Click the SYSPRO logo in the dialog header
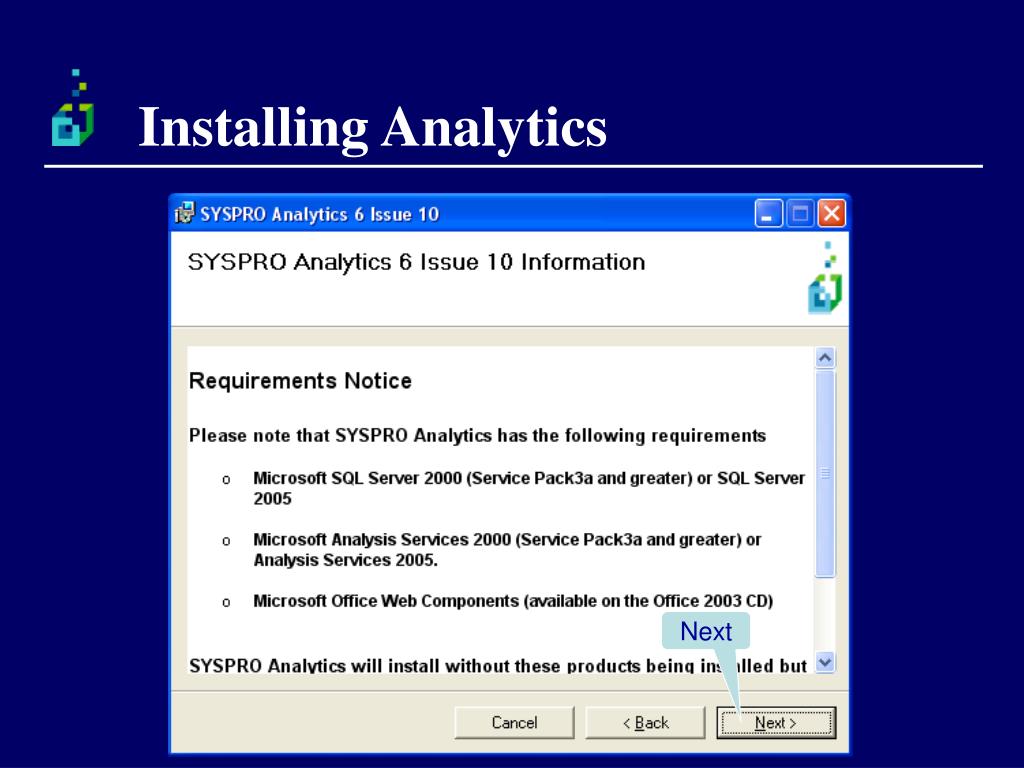Screen dimensions: 1024x768 825,278
